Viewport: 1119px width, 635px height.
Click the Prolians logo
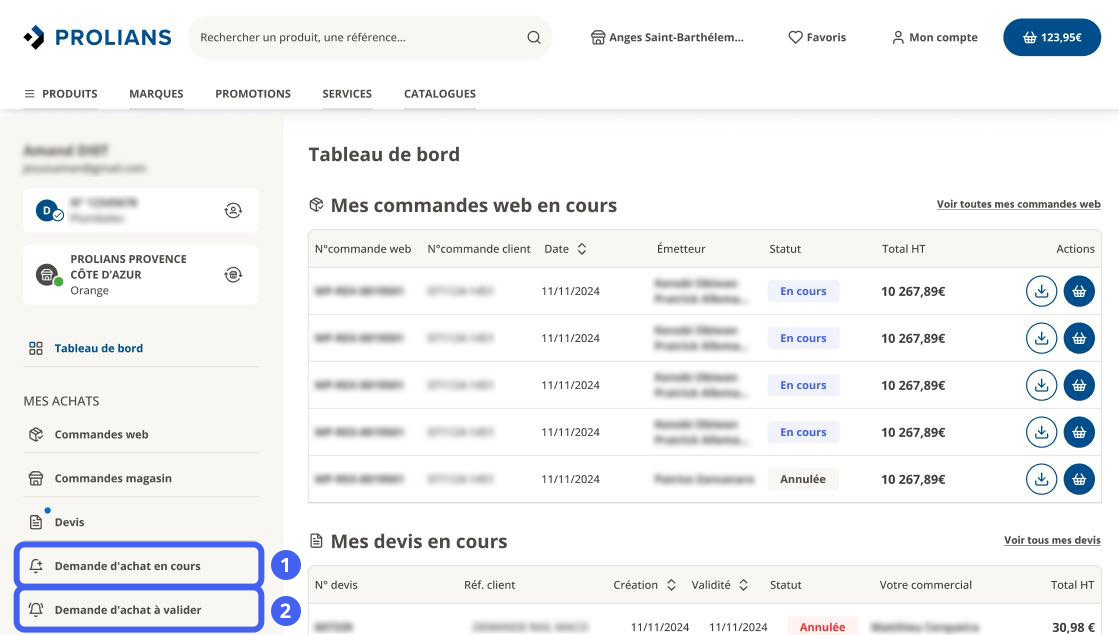(x=97, y=37)
